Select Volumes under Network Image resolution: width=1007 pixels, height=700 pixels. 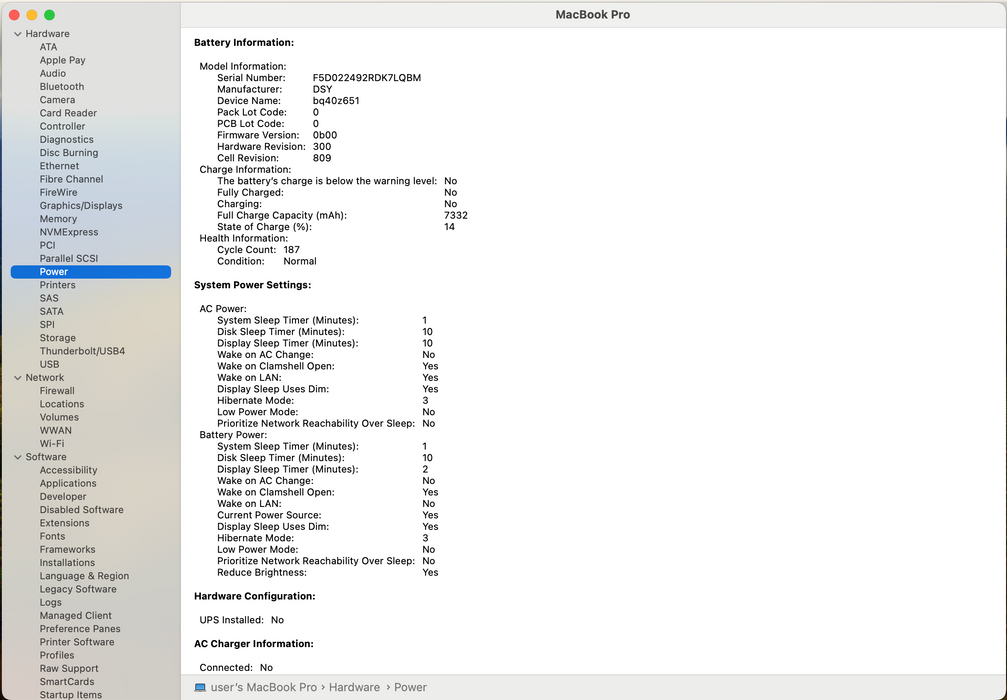point(59,417)
